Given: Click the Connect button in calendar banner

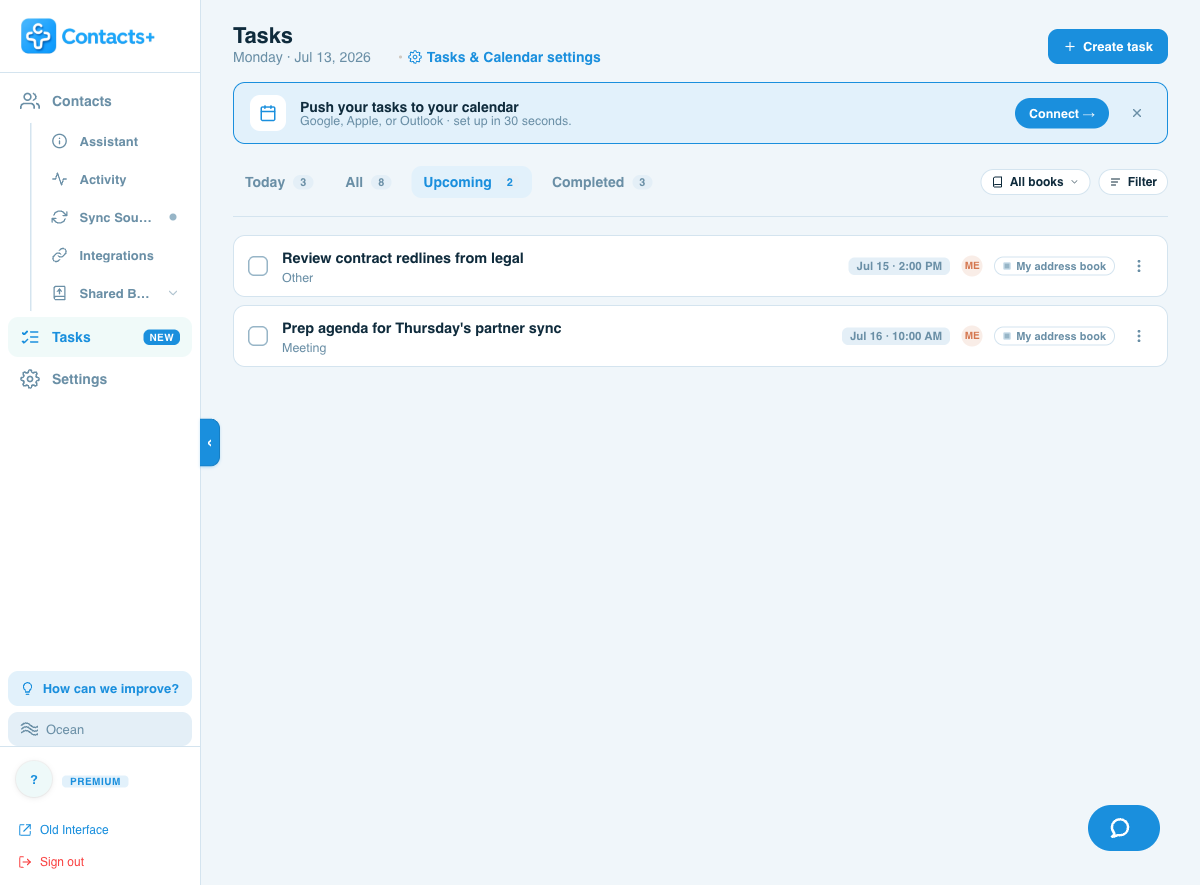Looking at the screenshot, I should (x=1062, y=113).
